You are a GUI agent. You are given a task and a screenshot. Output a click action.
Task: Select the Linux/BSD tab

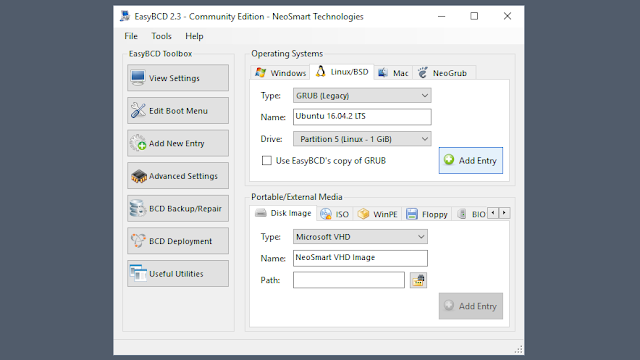click(x=342, y=72)
